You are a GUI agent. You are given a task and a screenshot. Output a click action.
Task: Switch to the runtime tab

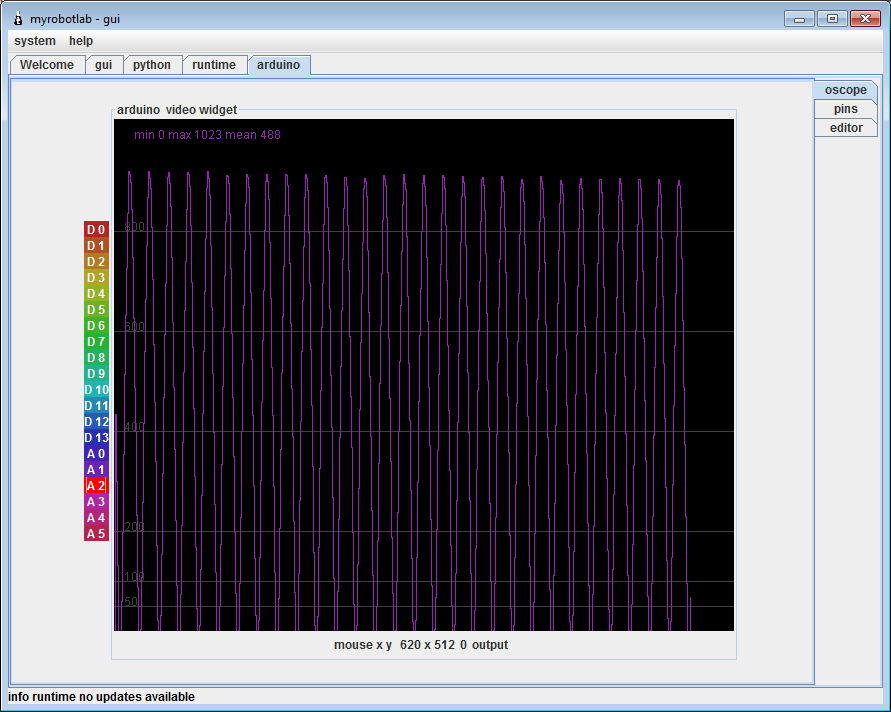coord(214,65)
